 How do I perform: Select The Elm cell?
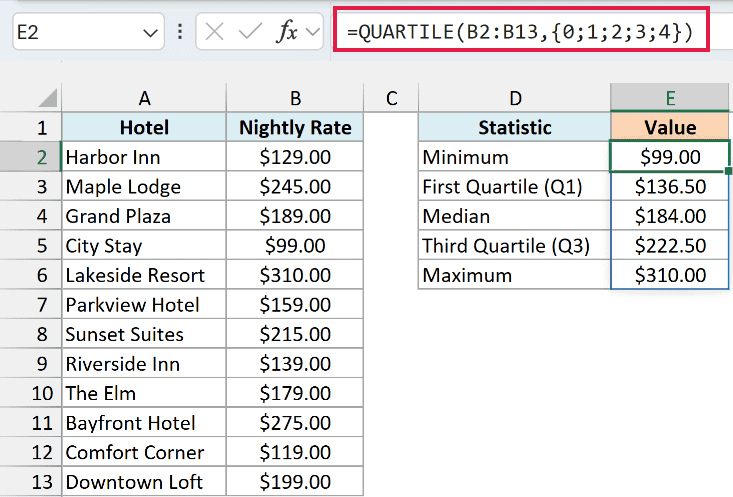[x=144, y=393]
